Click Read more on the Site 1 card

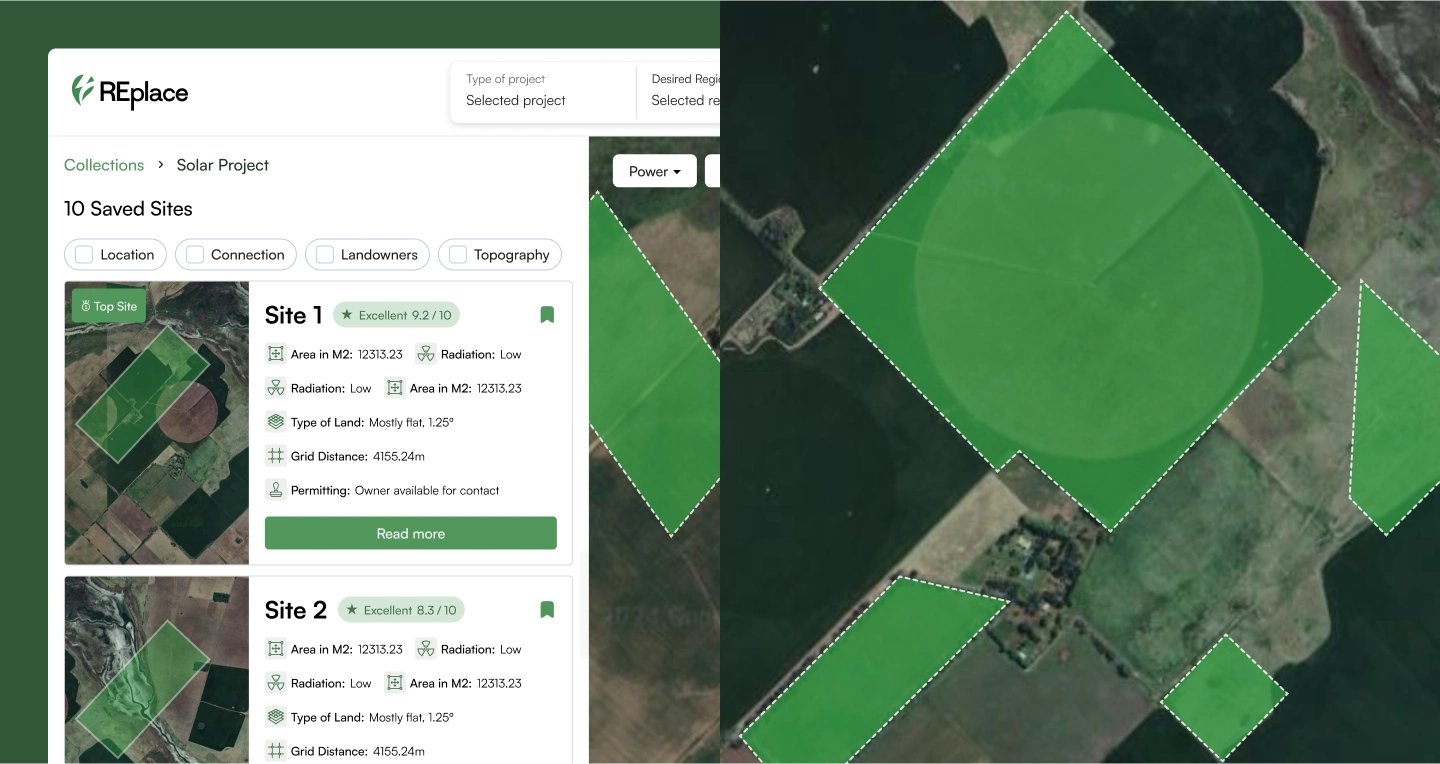(x=411, y=533)
